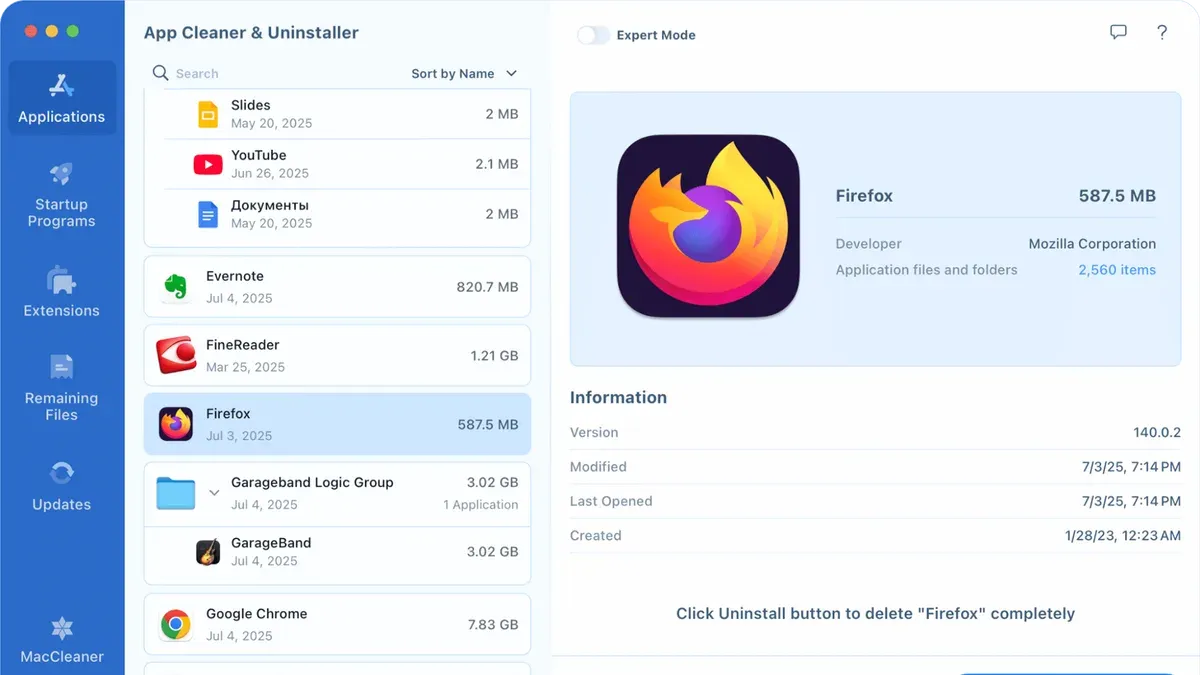Screen dimensions: 1200x675
Task: Click the Version value 140.0.2
Action: 1157,433
